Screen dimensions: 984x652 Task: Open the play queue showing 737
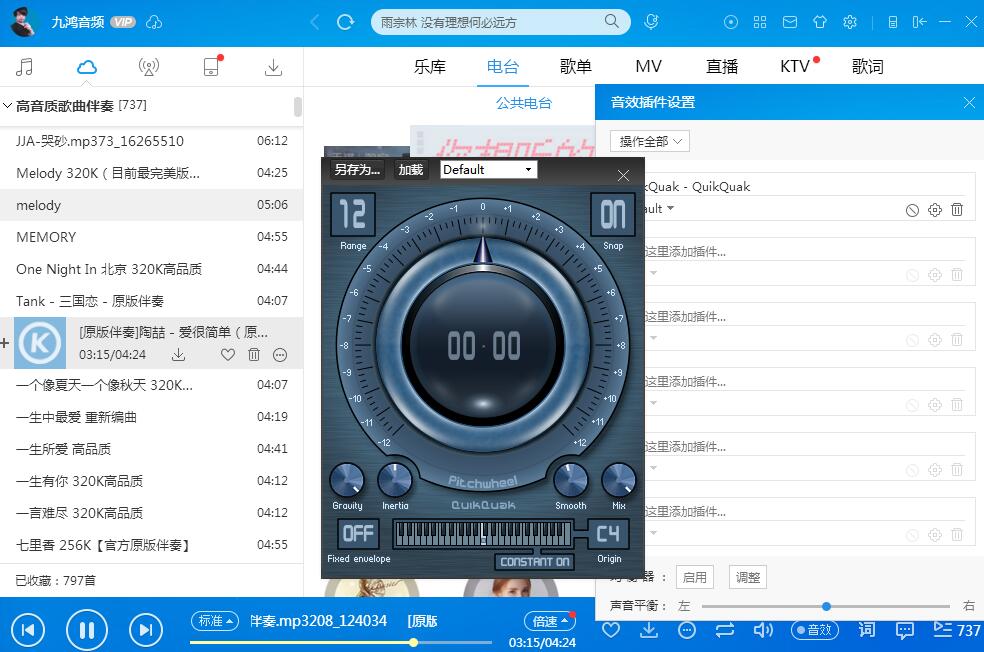pos(956,629)
